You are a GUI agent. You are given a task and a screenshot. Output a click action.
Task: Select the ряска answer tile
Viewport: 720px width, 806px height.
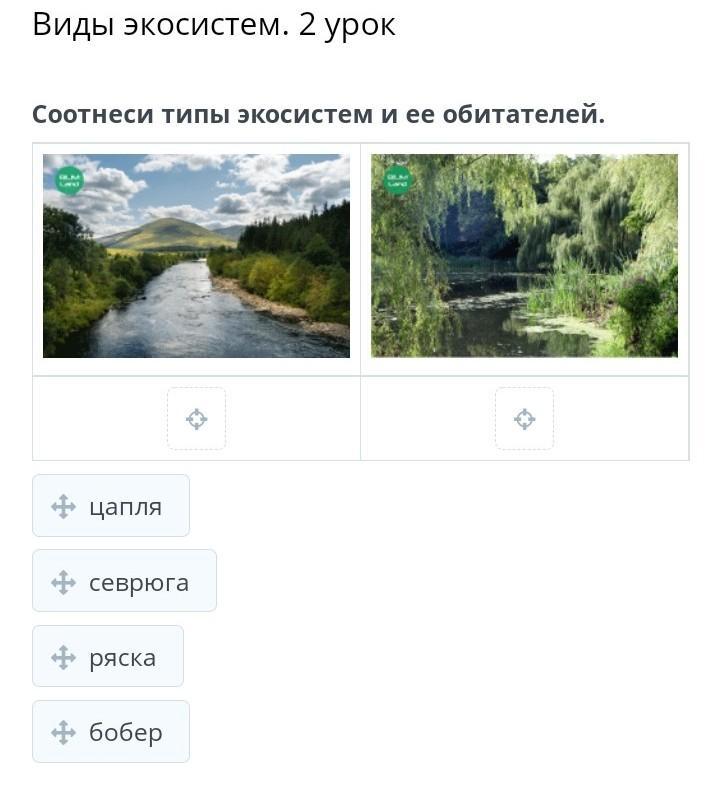108,656
